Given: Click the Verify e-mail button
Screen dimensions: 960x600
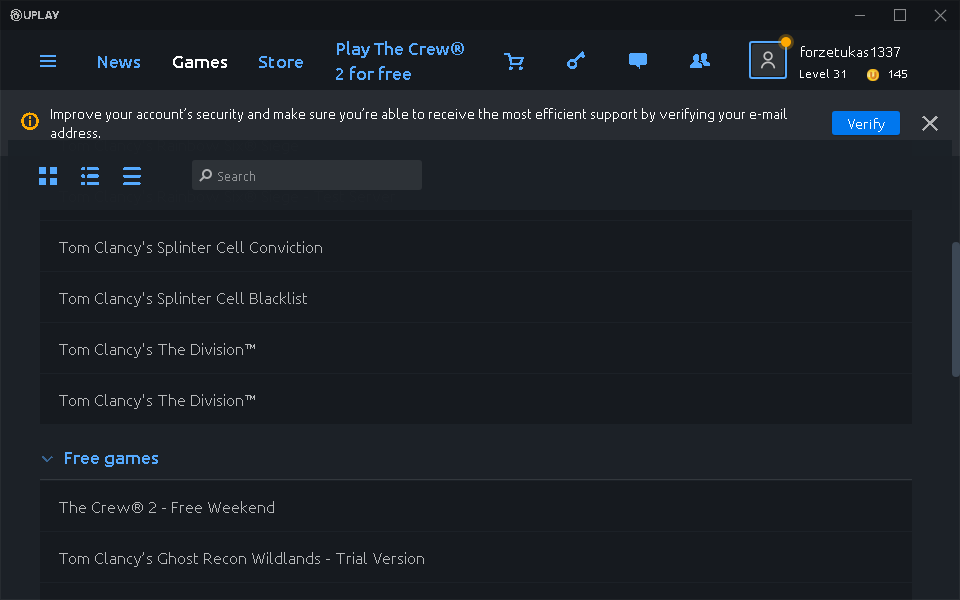Looking at the screenshot, I should point(866,123).
